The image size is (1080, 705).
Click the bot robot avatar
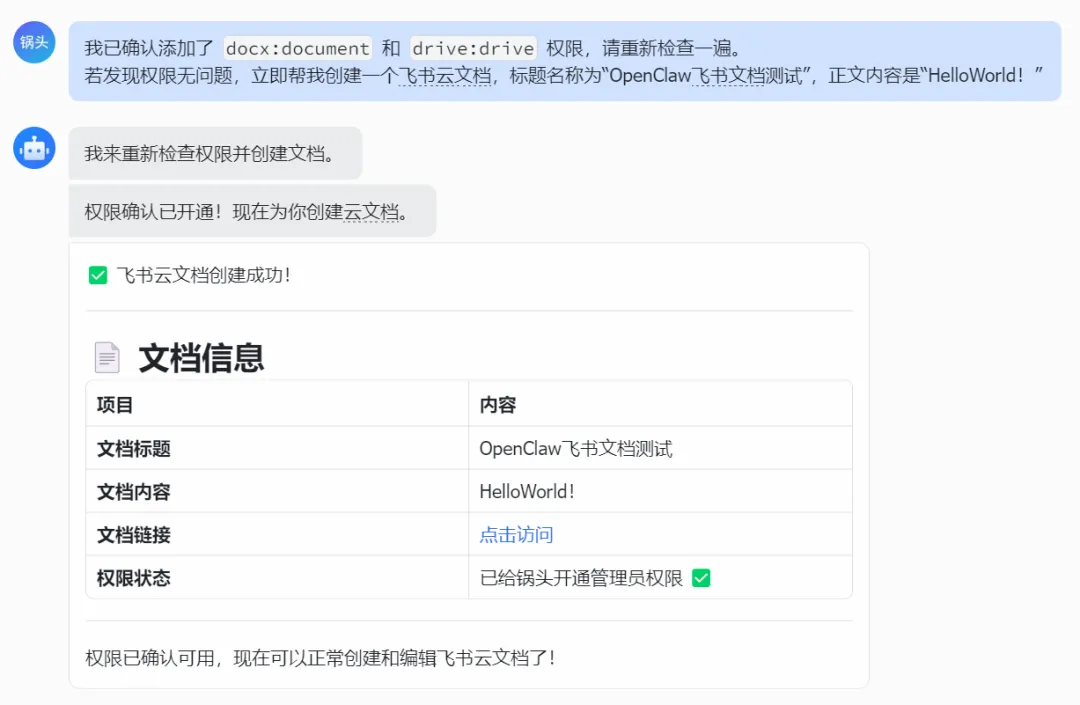pyautogui.click(x=34, y=148)
